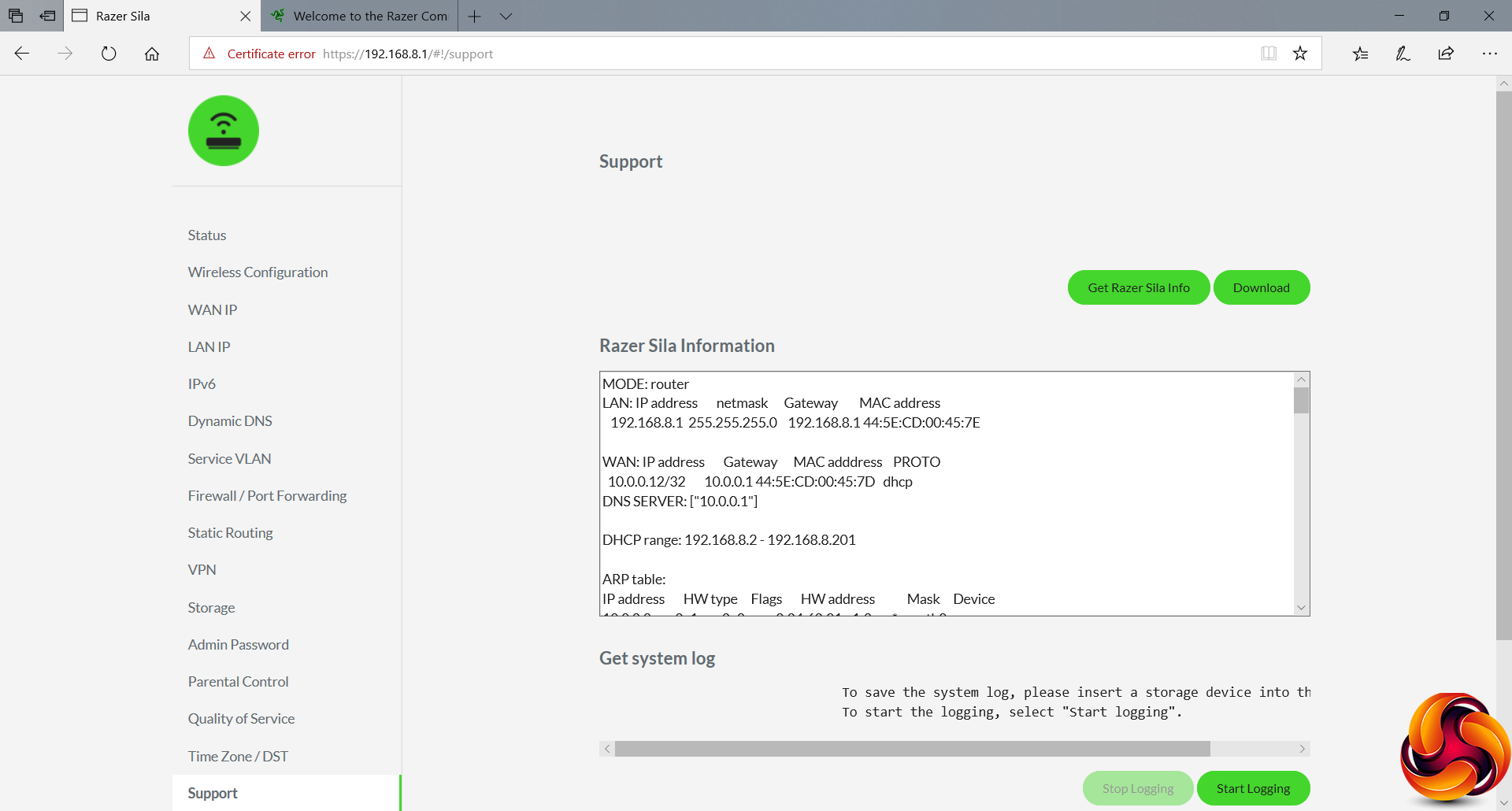Open Quality of Service settings
The width and height of the screenshot is (1512, 811).
(x=241, y=719)
